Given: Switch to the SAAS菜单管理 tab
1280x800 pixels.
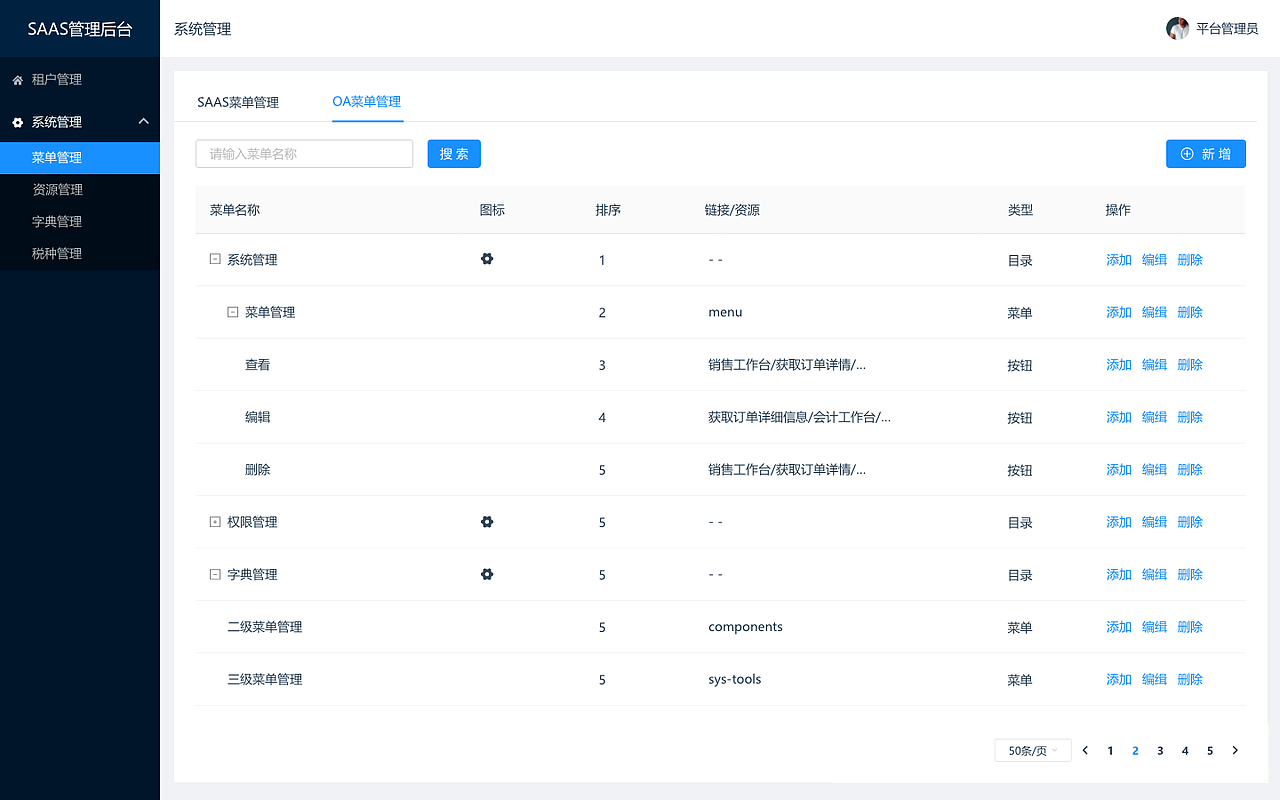Looking at the screenshot, I should click(x=238, y=101).
